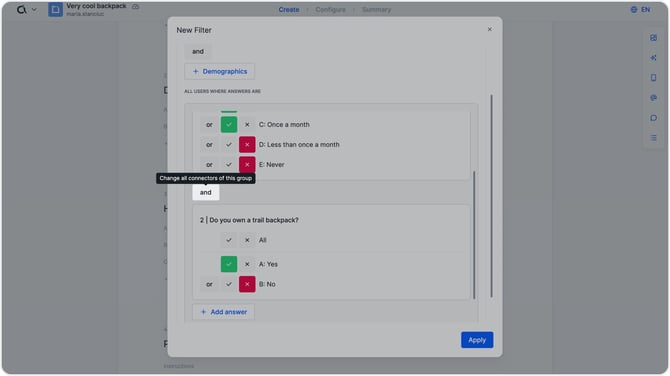Toggle green include check for A: Yes
Image resolution: width=670 pixels, height=376 pixels.
229,264
